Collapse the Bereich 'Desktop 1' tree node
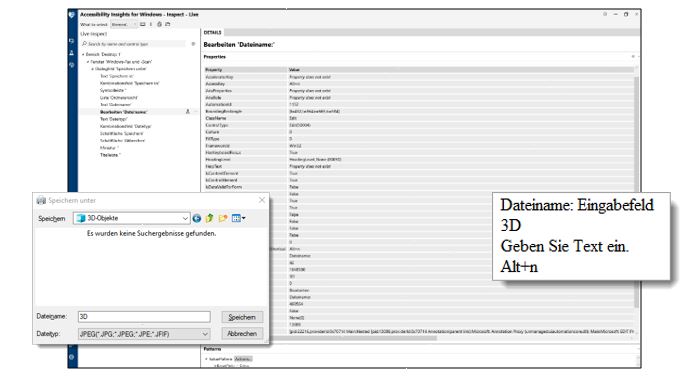 click(x=83, y=54)
